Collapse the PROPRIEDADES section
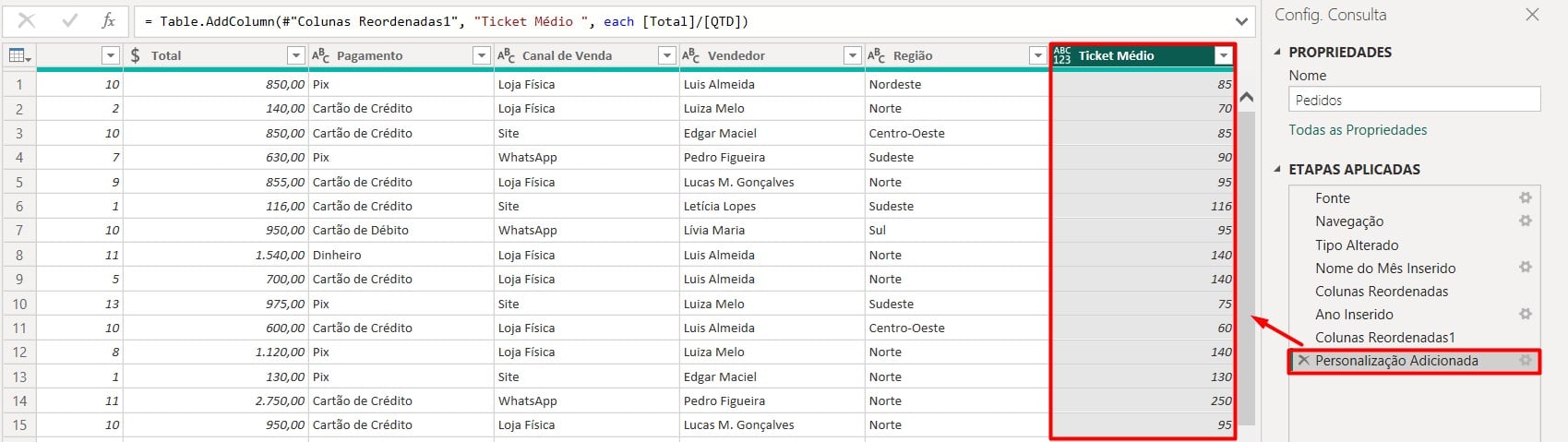 point(1278,53)
